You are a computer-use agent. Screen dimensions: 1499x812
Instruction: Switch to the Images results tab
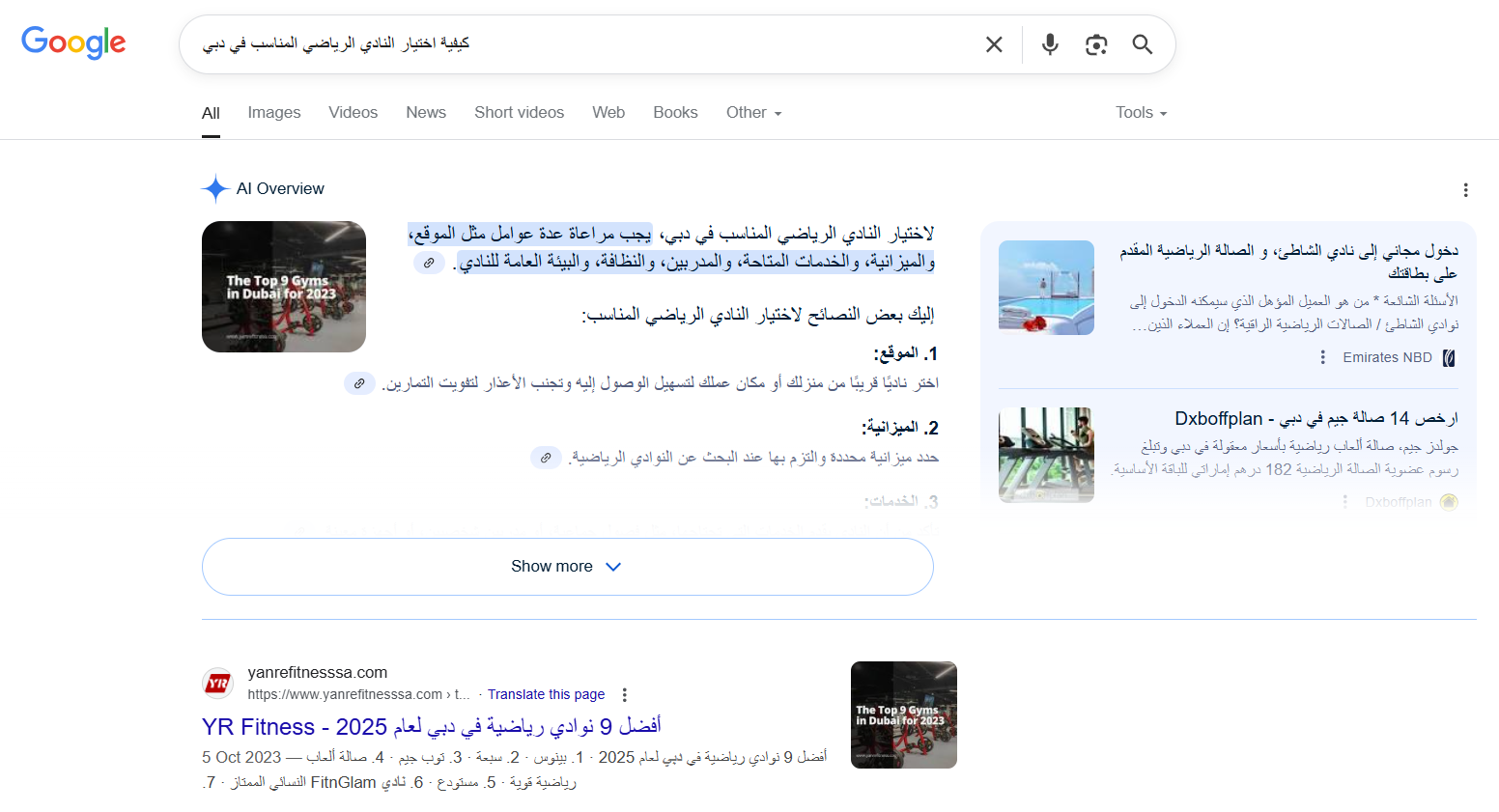coord(274,112)
